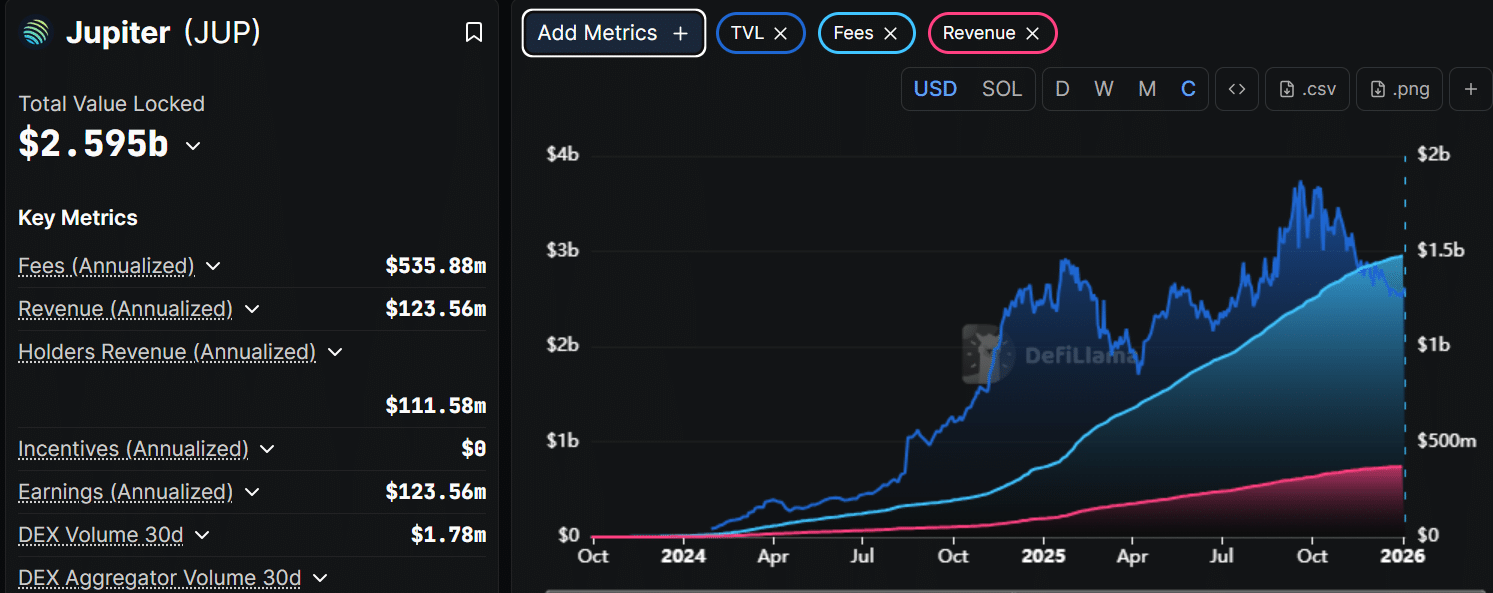
Task: Switch chart currency to SOL
Action: pos(1001,89)
